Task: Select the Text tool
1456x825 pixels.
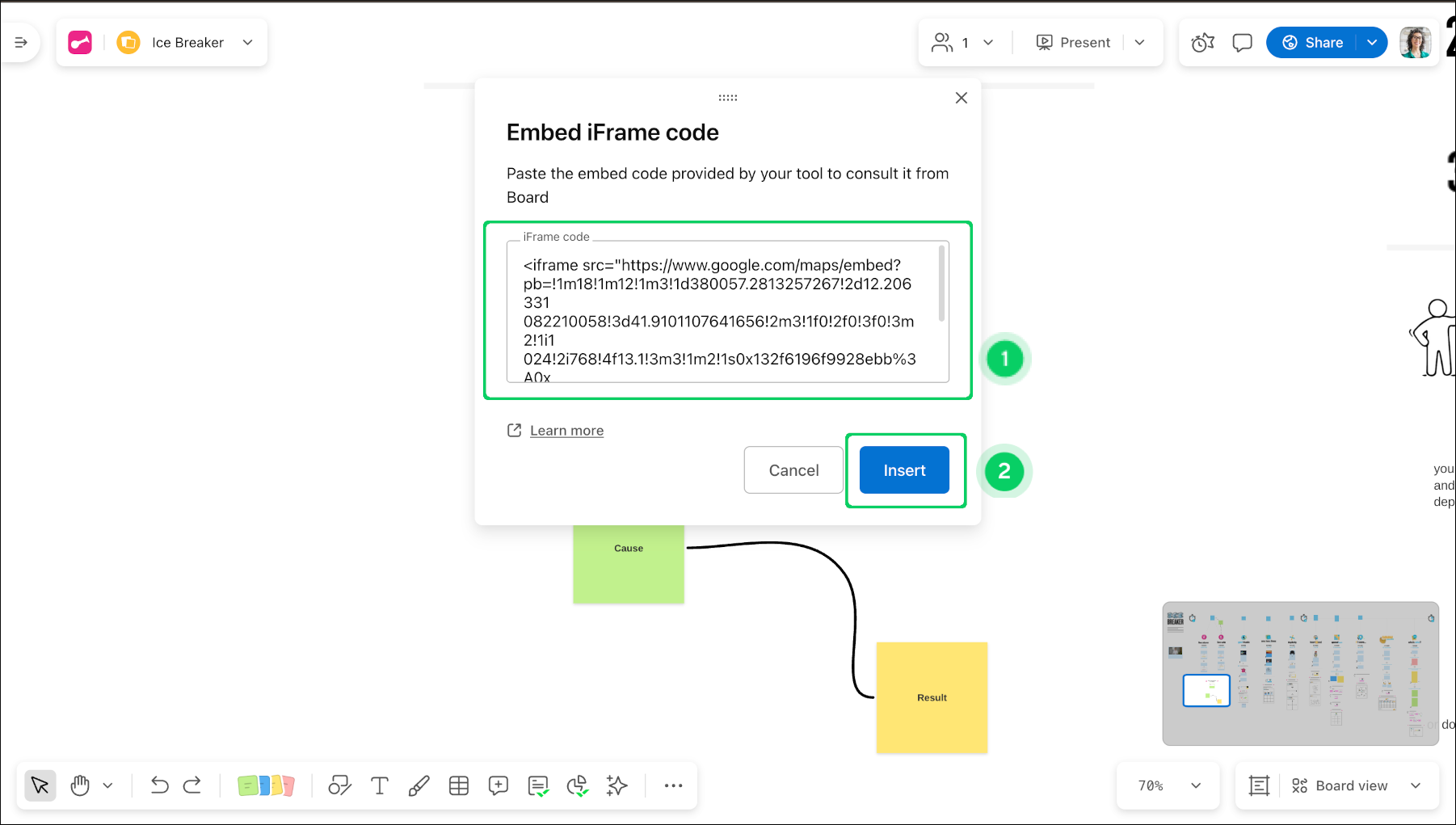Action: coord(379,785)
